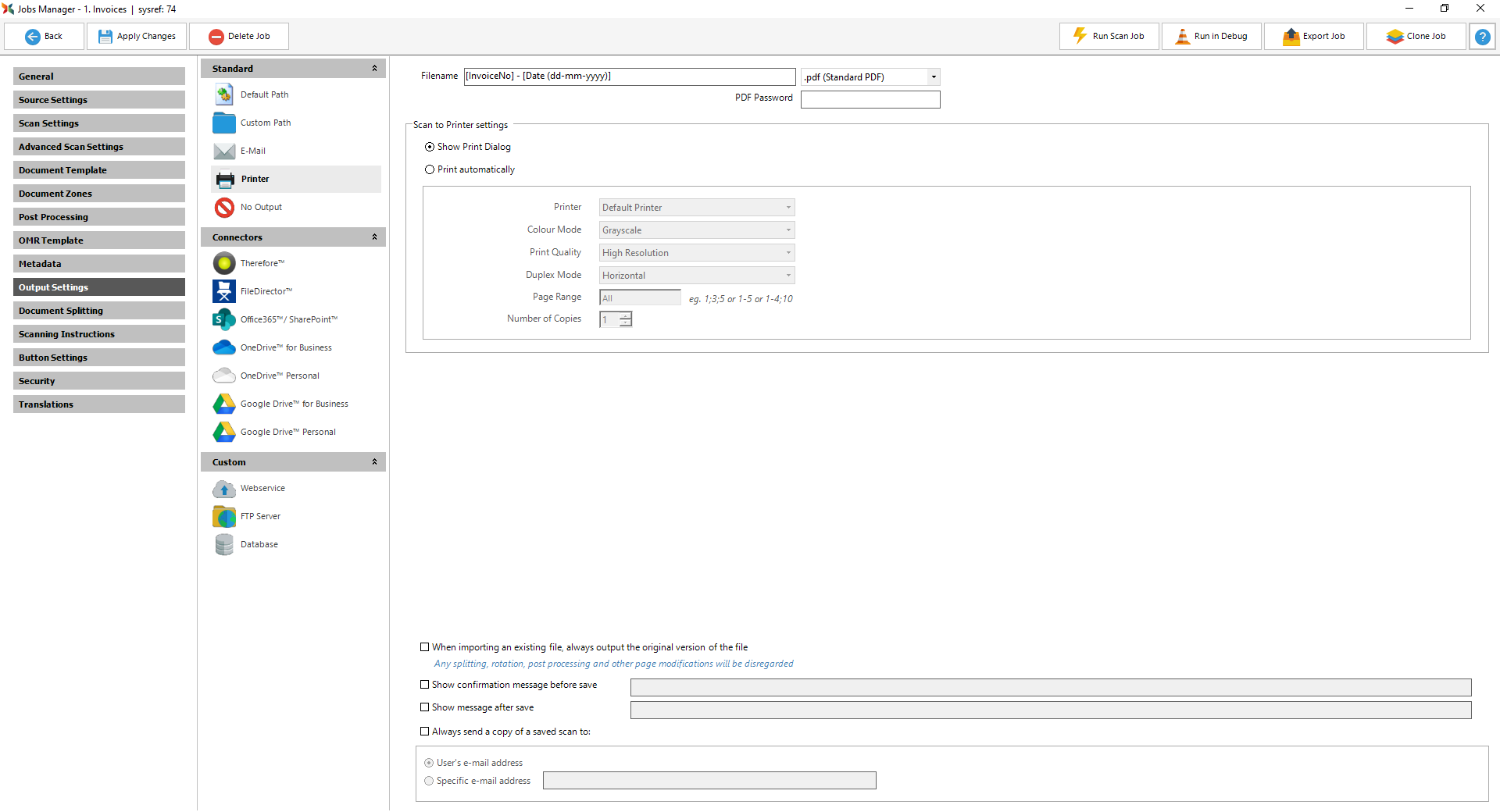This screenshot has width=1500, height=812.
Task: Enable Show confirmation message before save
Action: [425, 685]
